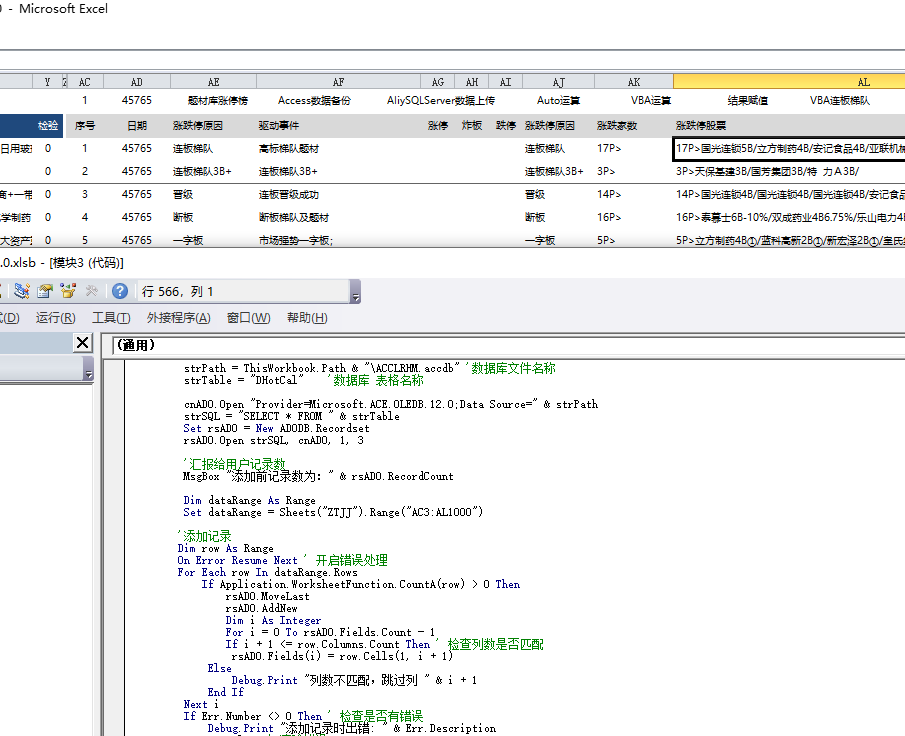905x736 pixels.
Task: Click the 行 566, 列 1 position field
Action: point(242,292)
